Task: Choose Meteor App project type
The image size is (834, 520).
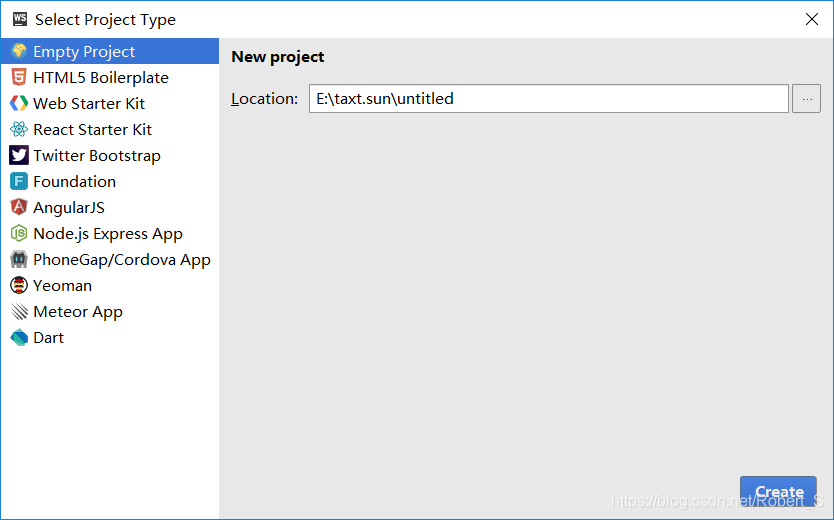Action: point(110,312)
